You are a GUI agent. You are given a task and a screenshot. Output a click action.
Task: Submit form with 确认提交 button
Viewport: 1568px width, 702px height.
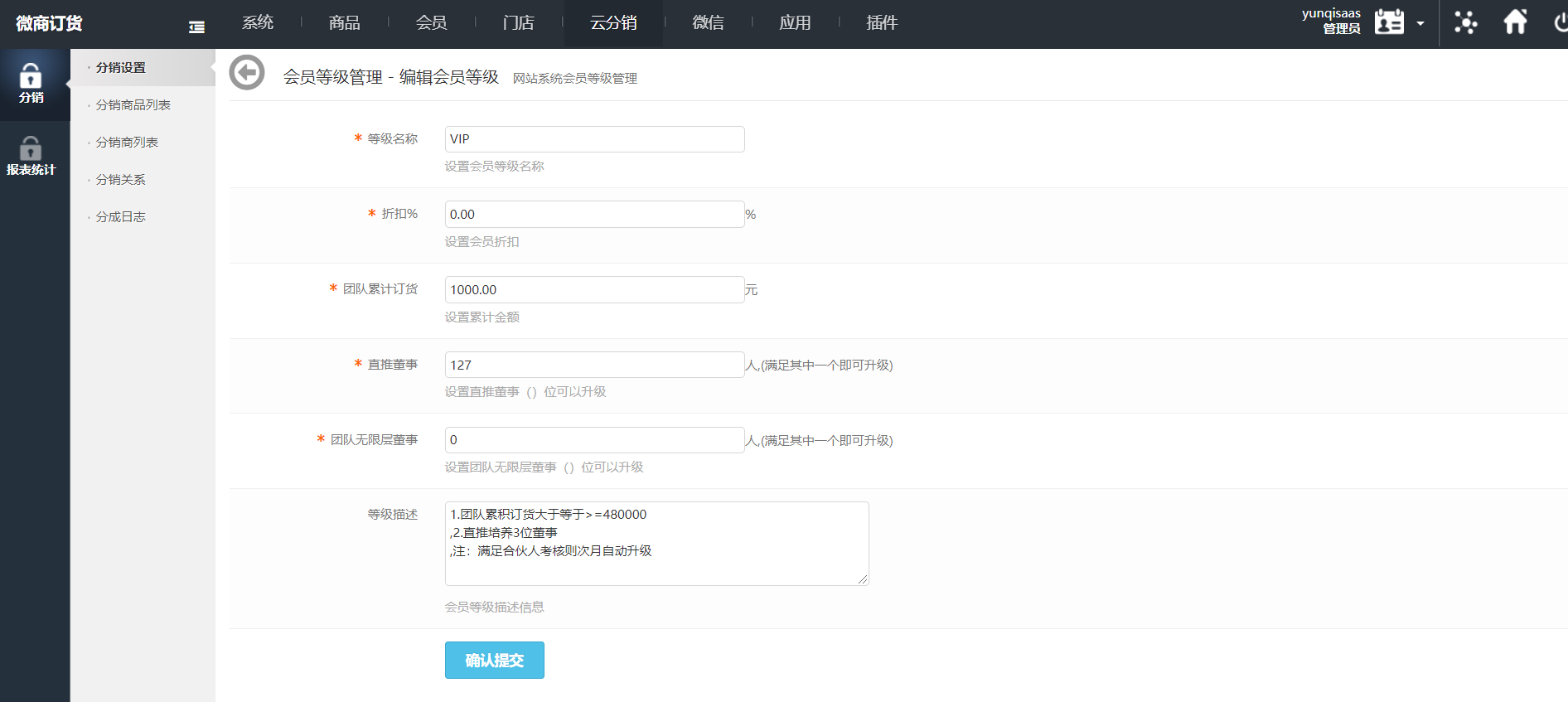(x=494, y=660)
